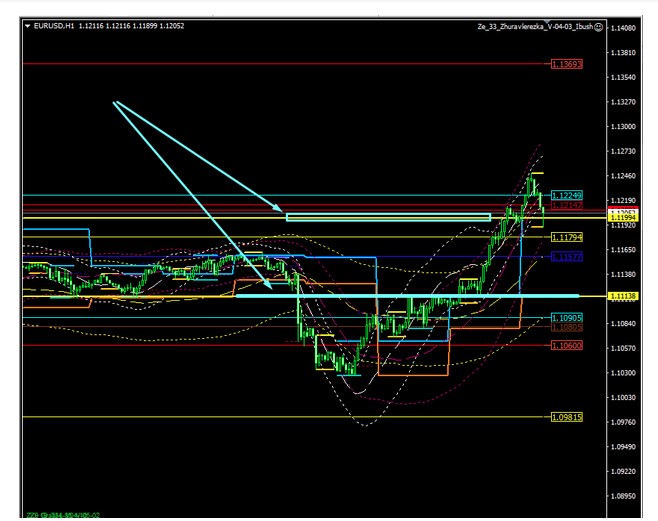Click the Expert Advisor smiley face icon
The image size is (658, 521).
coord(598,27)
